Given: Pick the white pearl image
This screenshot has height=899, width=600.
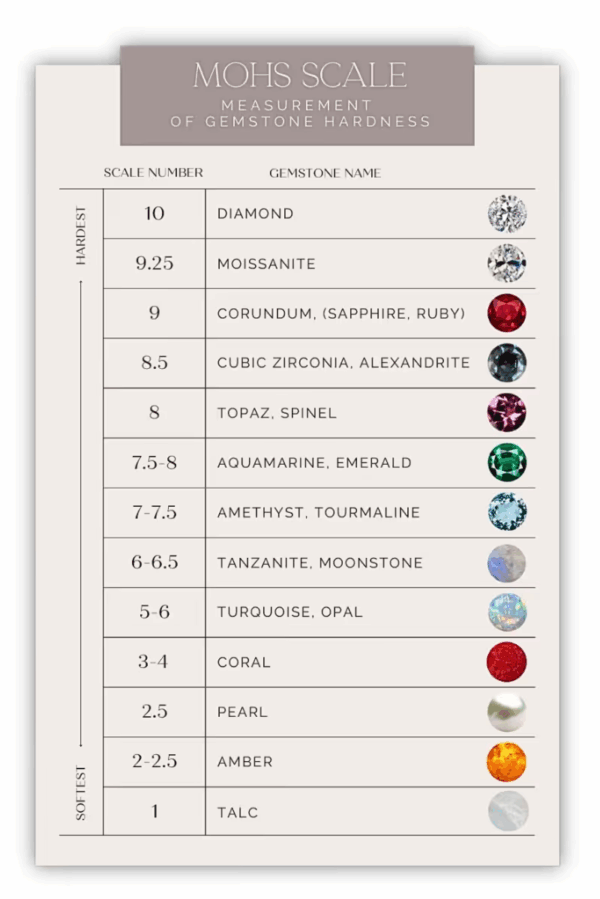Looking at the screenshot, I should [507, 712].
